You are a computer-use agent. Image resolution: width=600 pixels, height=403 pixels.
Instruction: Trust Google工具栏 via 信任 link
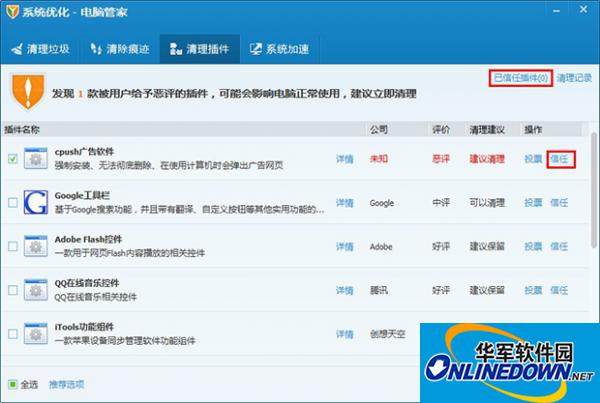pos(559,203)
